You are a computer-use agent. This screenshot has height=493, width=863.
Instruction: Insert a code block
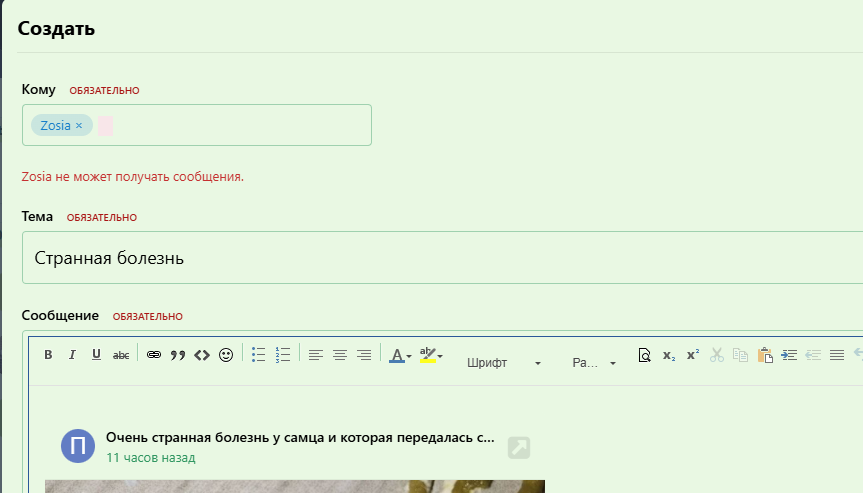point(202,355)
